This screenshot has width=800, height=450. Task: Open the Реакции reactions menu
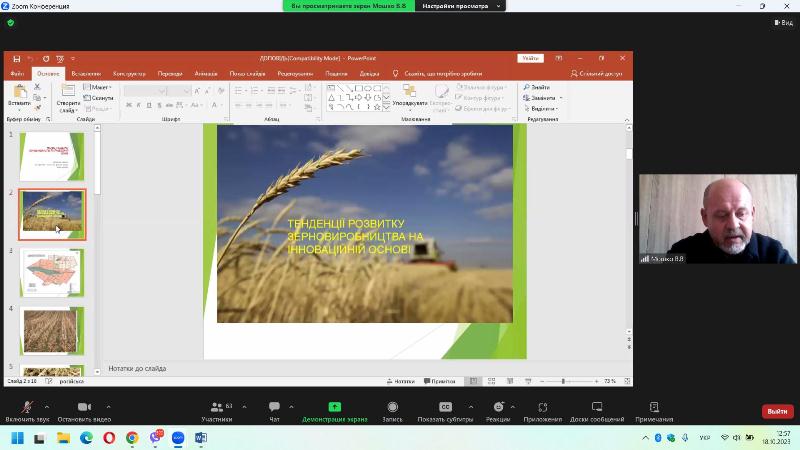click(498, 408)
